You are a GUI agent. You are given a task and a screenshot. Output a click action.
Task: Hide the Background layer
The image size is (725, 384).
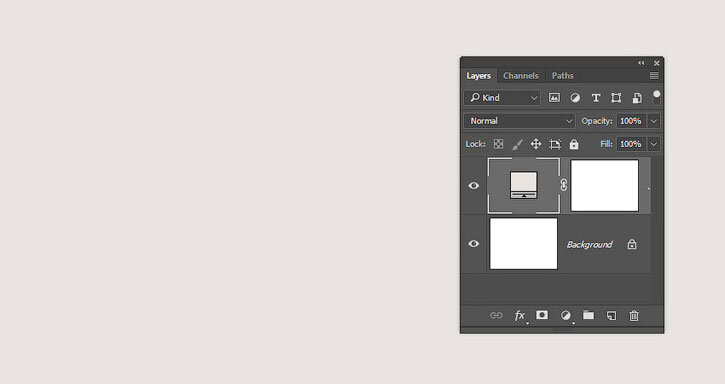pyautogui.click(x=473, y=243)
